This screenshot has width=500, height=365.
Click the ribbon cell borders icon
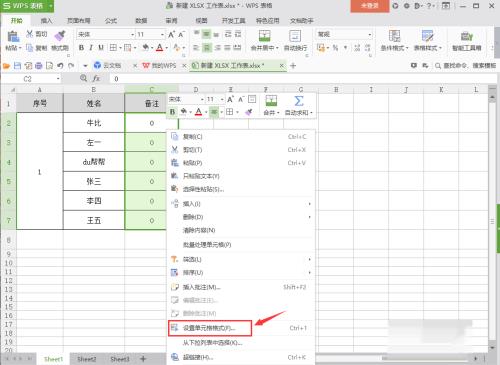[113, 48]
